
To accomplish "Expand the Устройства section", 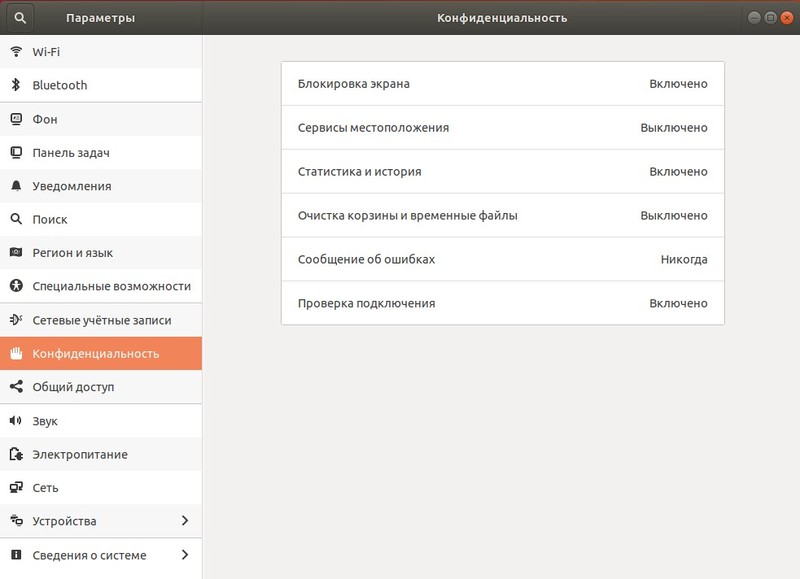I will (x=100, y=521).
